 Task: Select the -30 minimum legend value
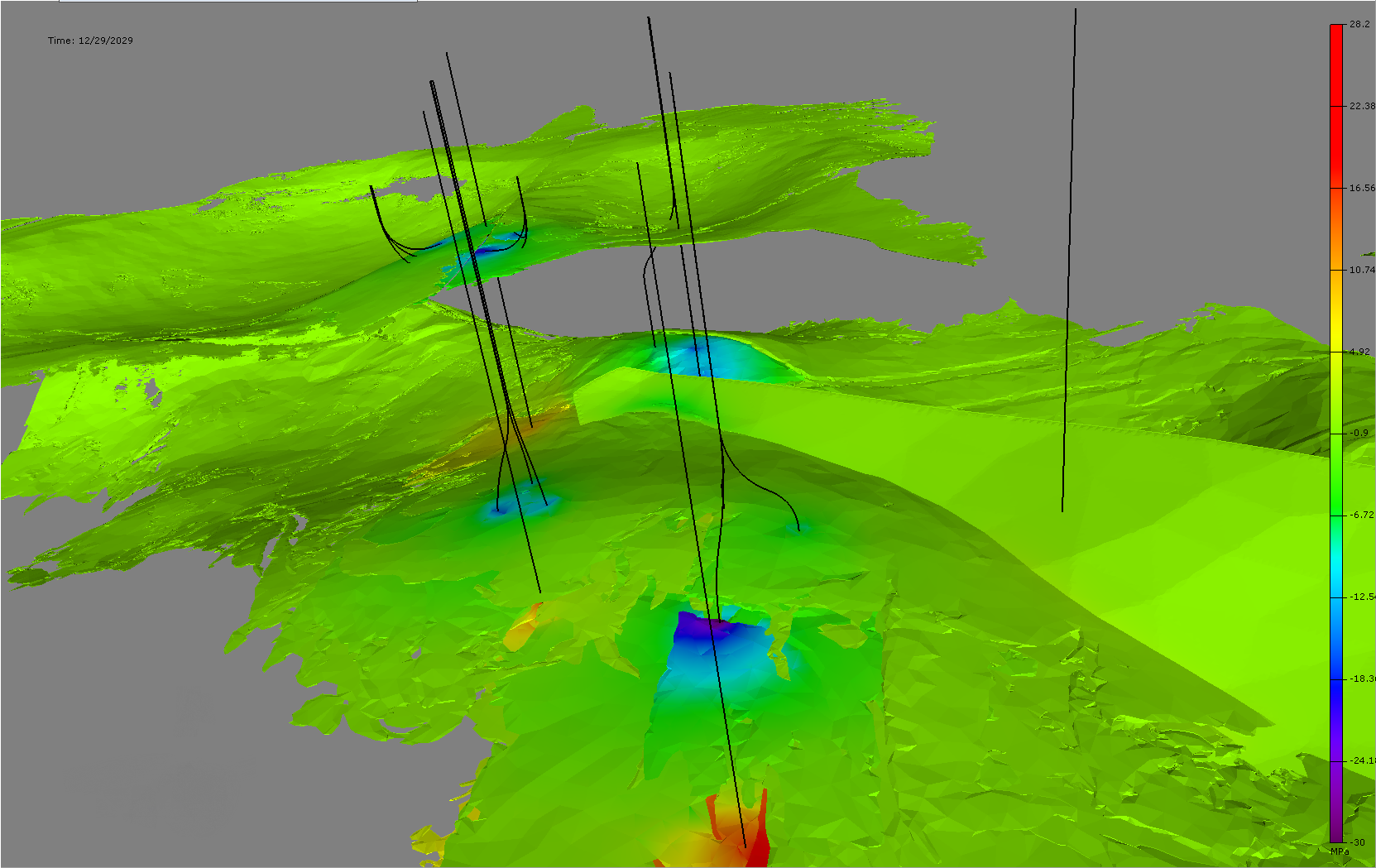[1358, 843]
